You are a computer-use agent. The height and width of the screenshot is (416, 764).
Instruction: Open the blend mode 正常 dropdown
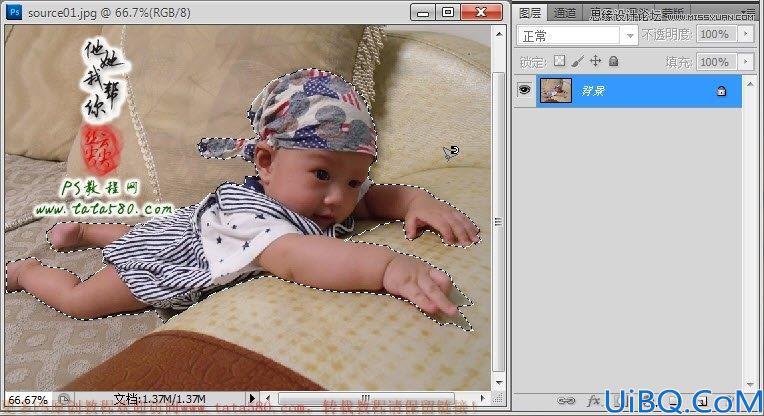pos(577,36)
